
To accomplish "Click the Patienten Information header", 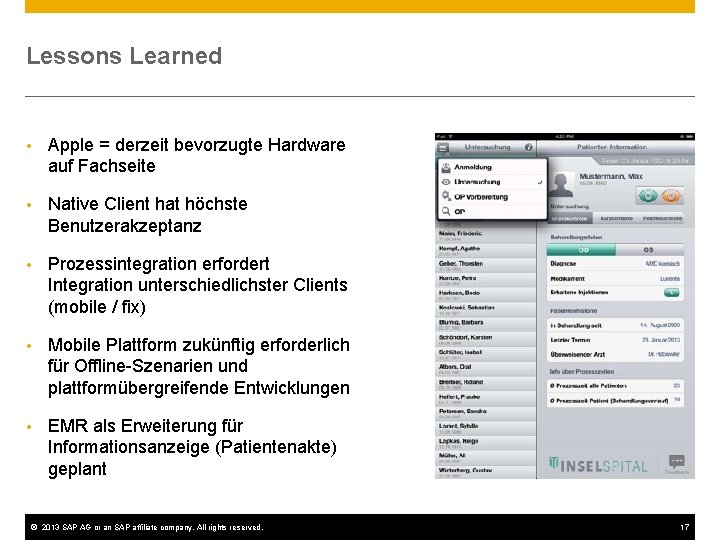I will [612, 147].
